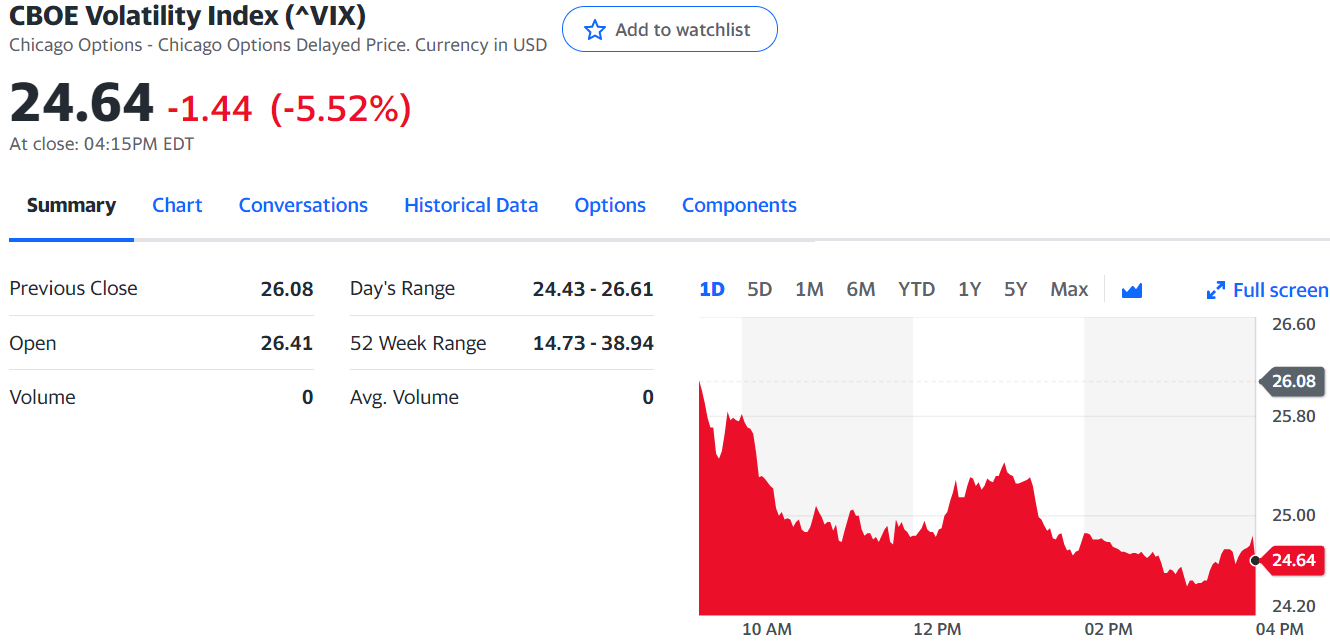1330x641 pixels.
Task: Click the Chicago Options Delayed Price subtitle
Action: (x=278, y=45)
